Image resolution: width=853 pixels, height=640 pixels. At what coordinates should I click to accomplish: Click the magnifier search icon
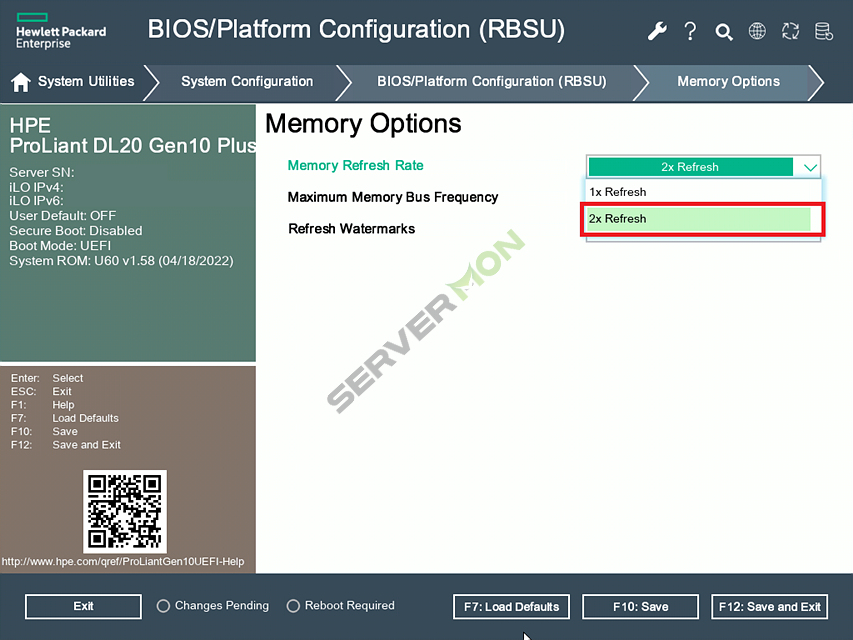(x=724, y=32)
